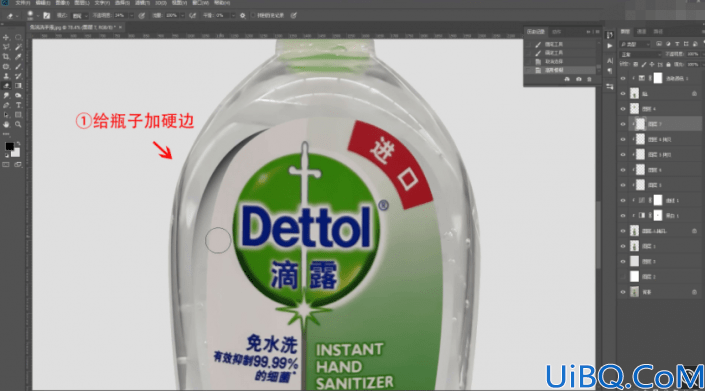Hide the topmost adjustment layer
Image resolution: width=705 pixels, height=391 pixels.
click(x=623, y=78)
